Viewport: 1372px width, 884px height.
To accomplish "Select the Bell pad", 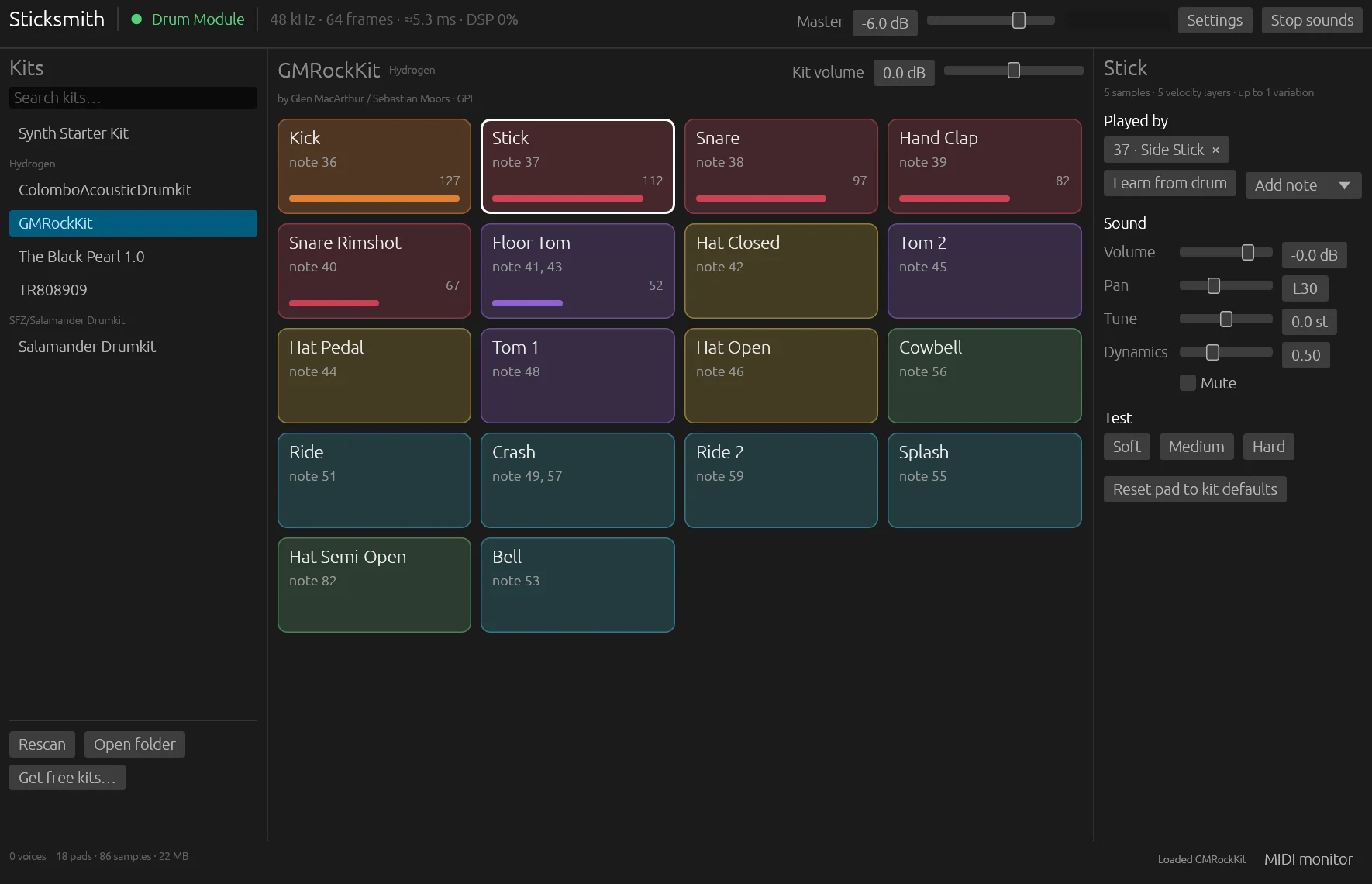I will [x=577, y=585].
